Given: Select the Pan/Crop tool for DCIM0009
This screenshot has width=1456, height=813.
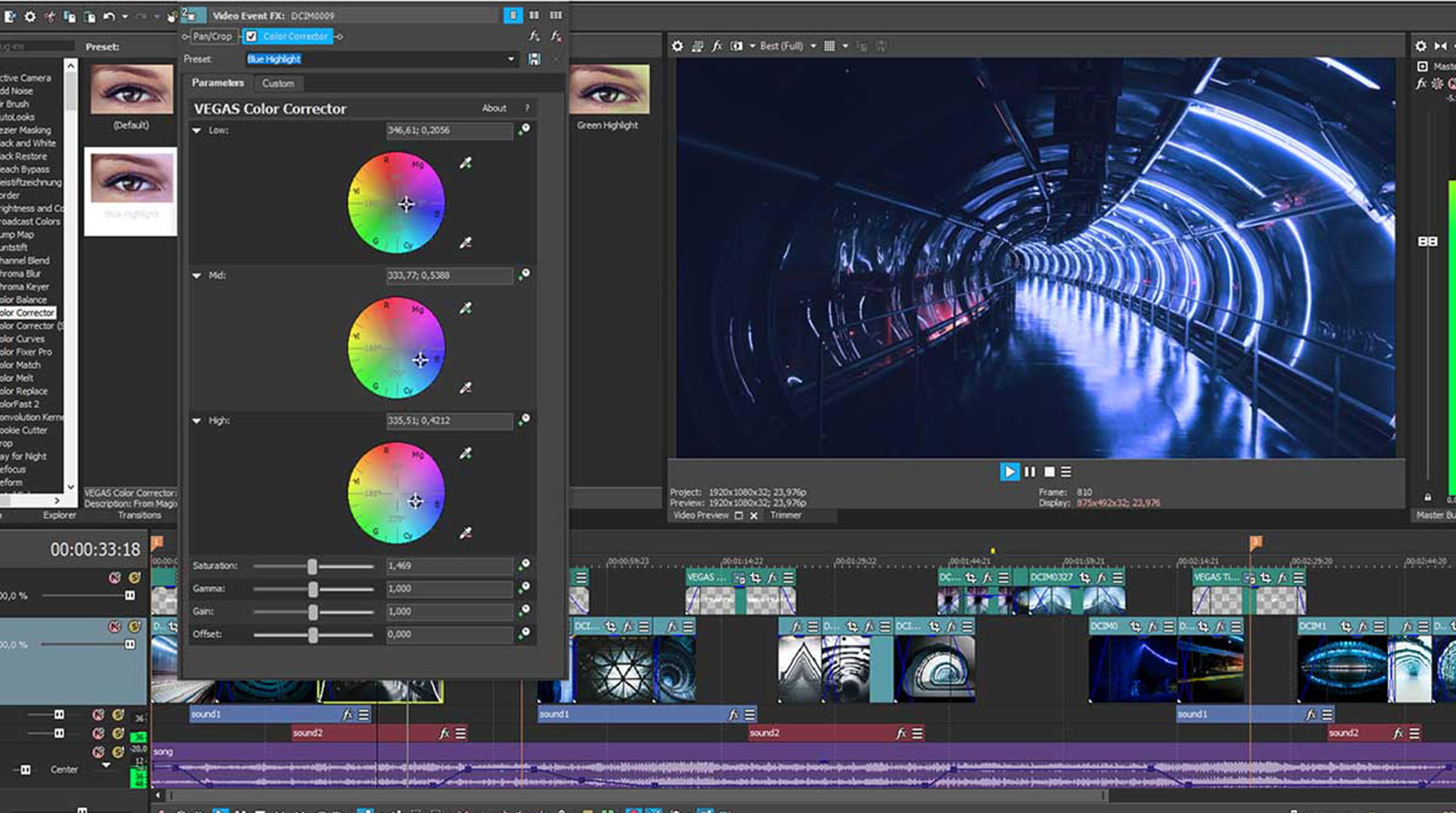Looking at the screenshot, I should [212, 36].
